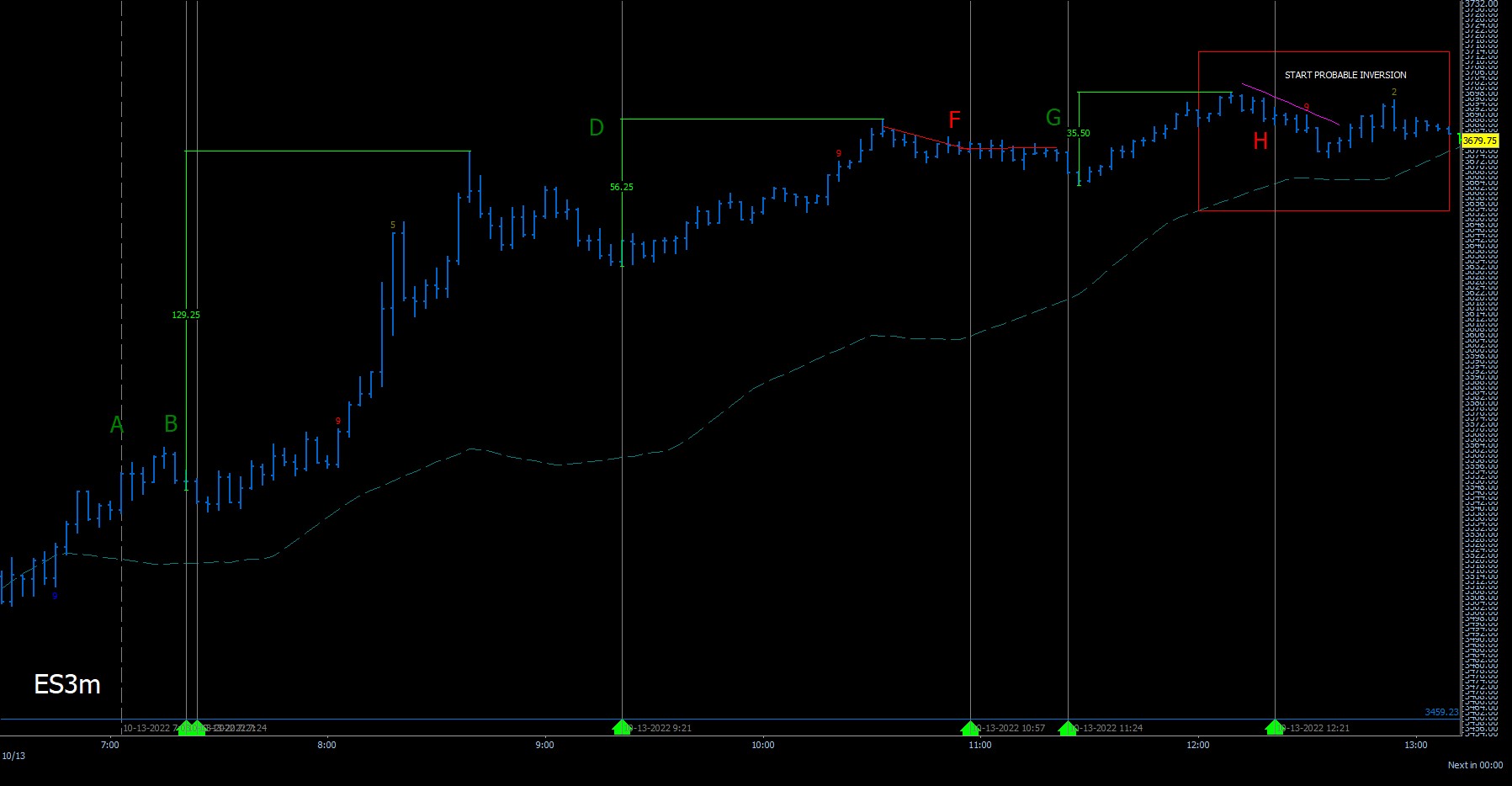Click the 11:00 time axis label

980,745
